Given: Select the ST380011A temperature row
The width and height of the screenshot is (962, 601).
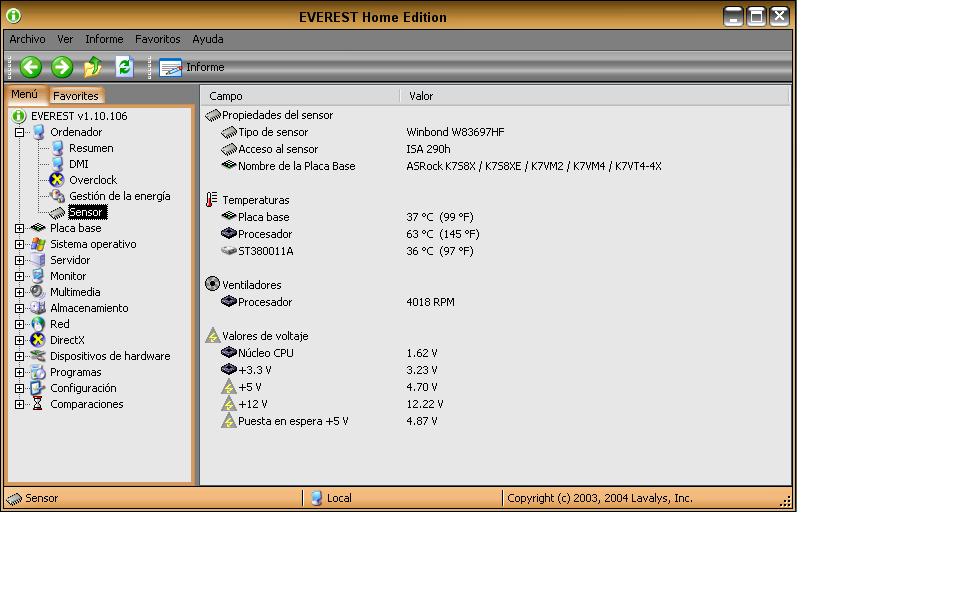Looking at the screenshot, I should coord(494,251).
